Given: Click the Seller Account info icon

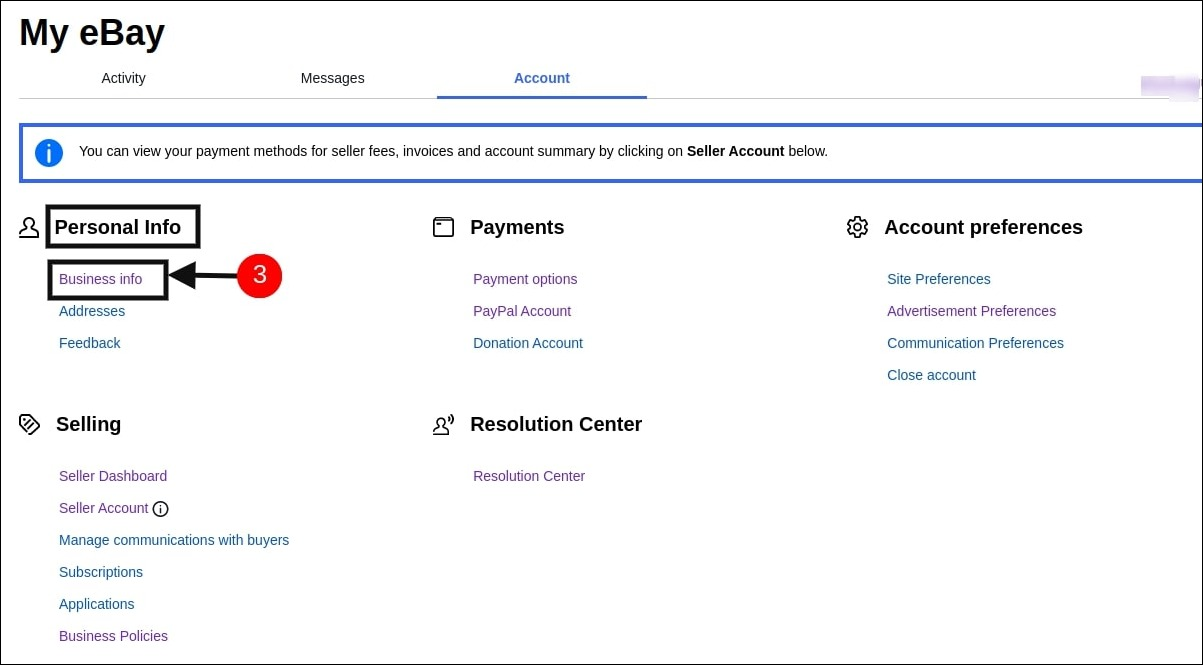Looking at the screenshot, I should pyautogui.click(x=160, y=509).
